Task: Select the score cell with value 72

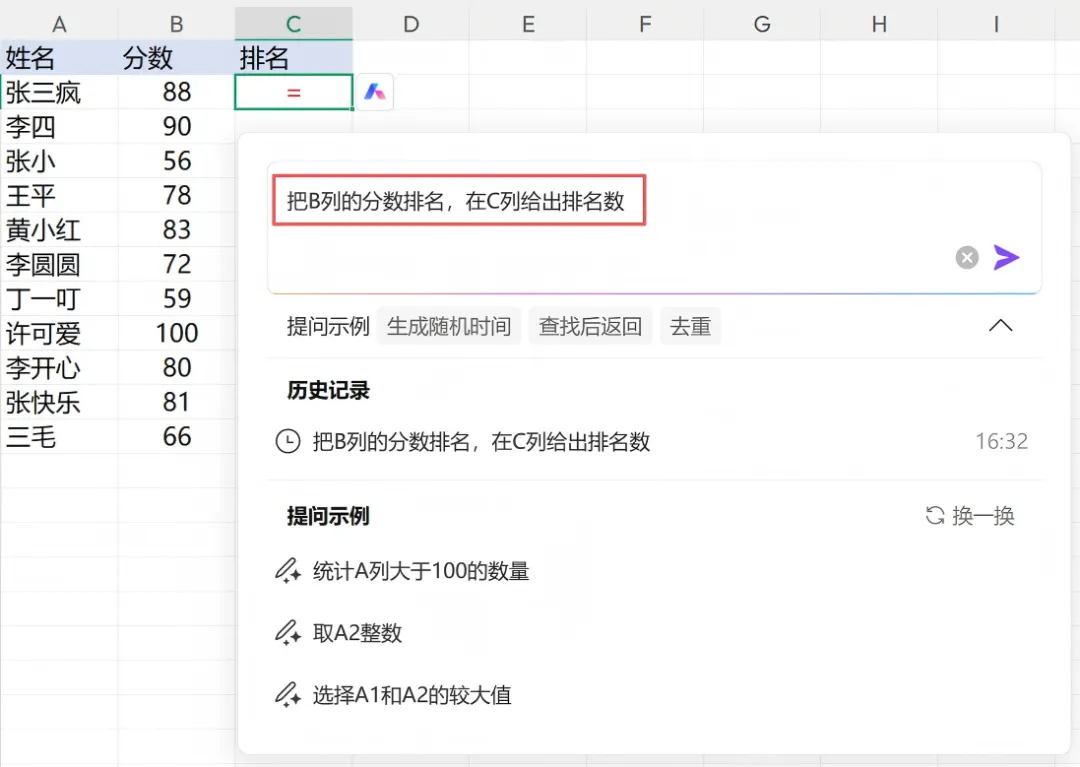Action: tap(176, 264)
